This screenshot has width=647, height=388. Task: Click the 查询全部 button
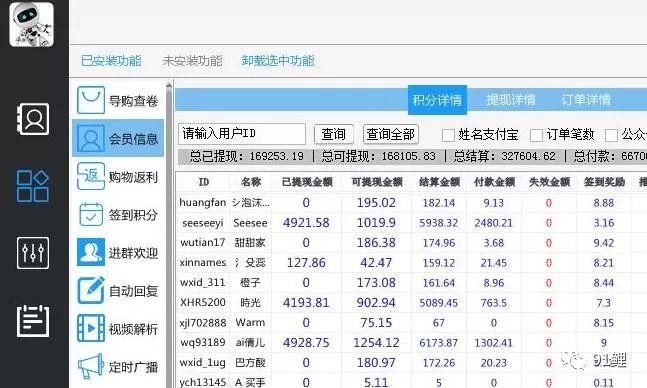point(390,134)
